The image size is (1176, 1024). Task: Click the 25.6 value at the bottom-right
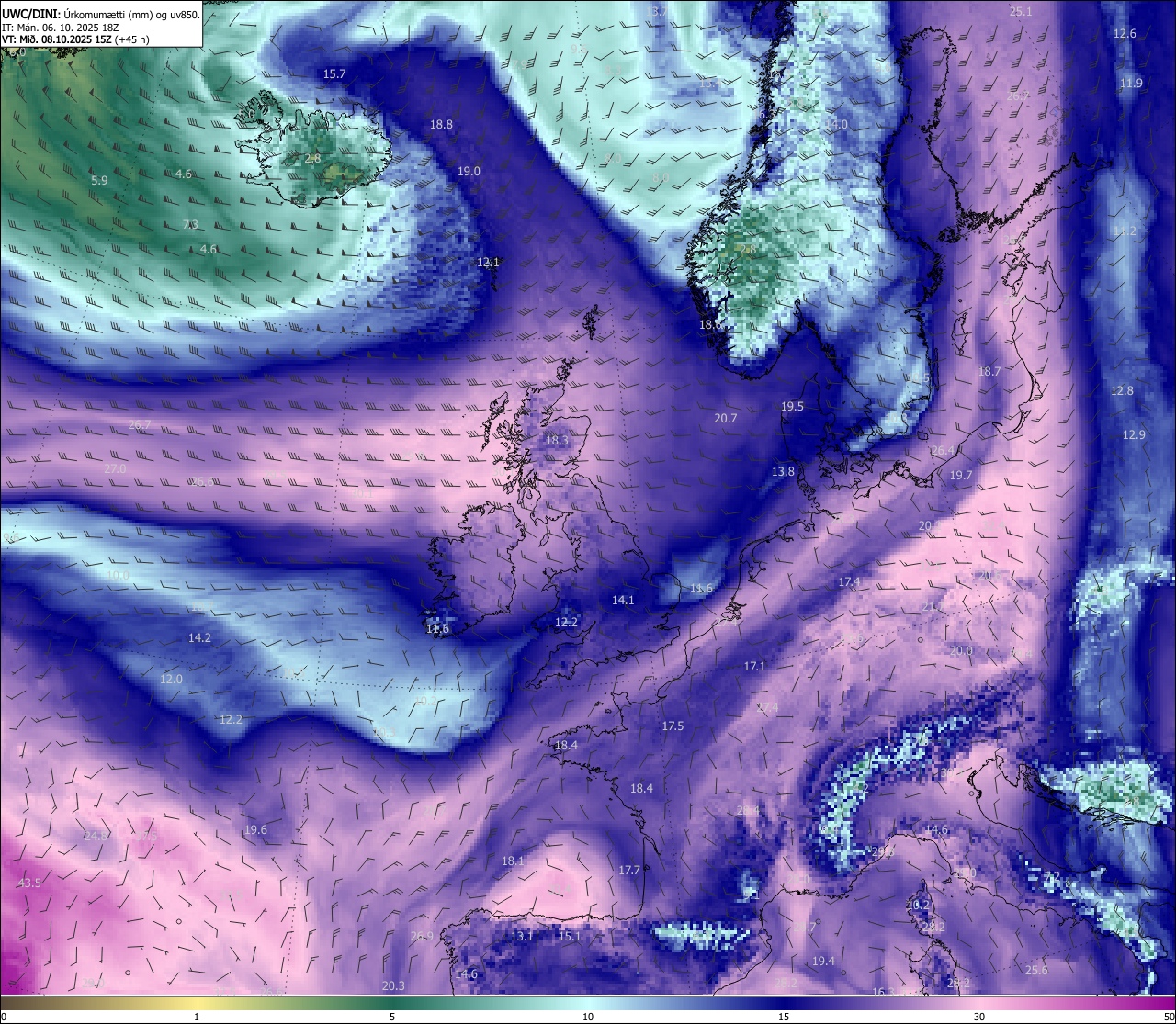(x=1036, y=971)
